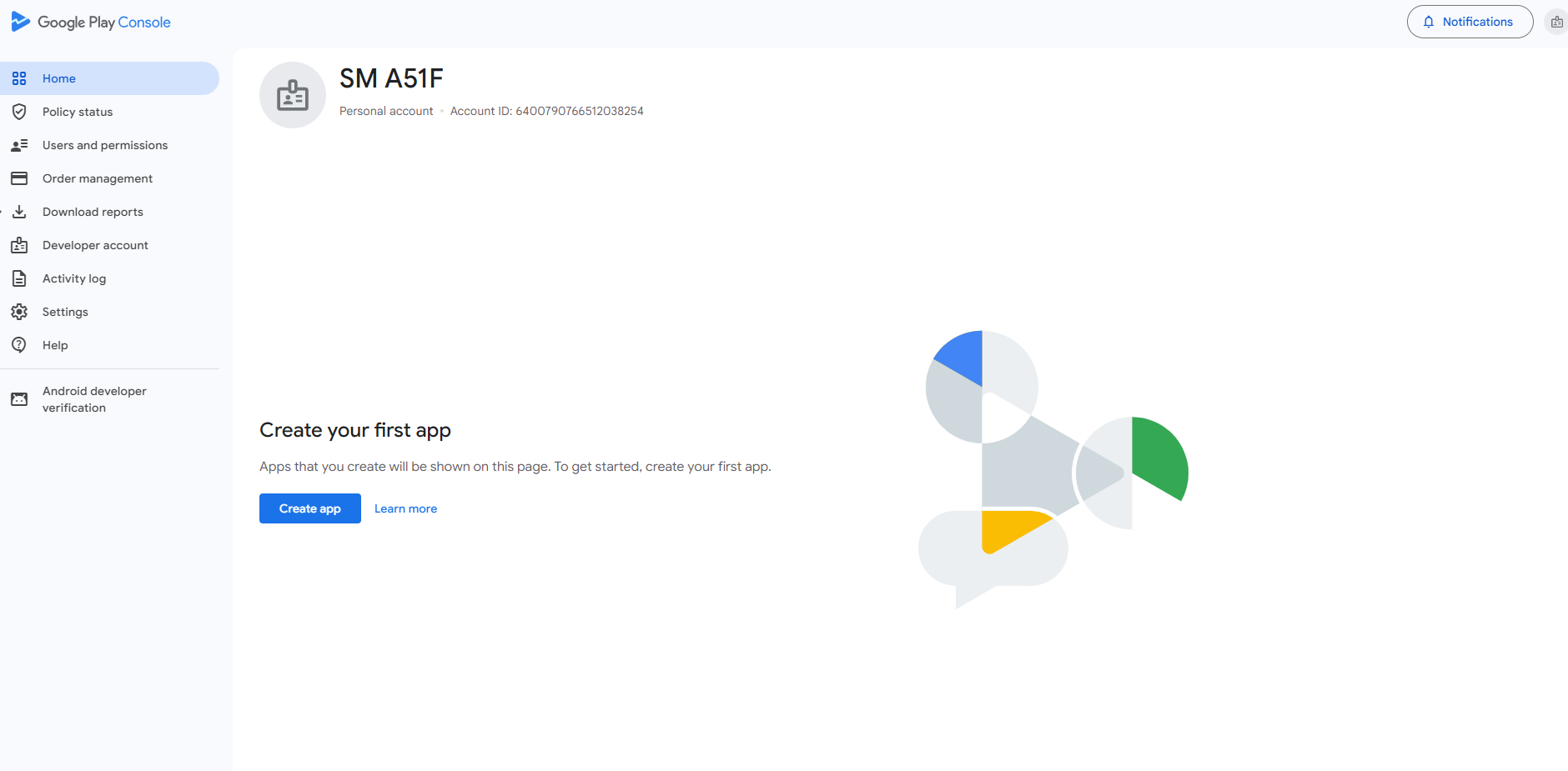The image size is (1568, 771).
Task: Click the Help question mark icon
Action: (19, 345)
